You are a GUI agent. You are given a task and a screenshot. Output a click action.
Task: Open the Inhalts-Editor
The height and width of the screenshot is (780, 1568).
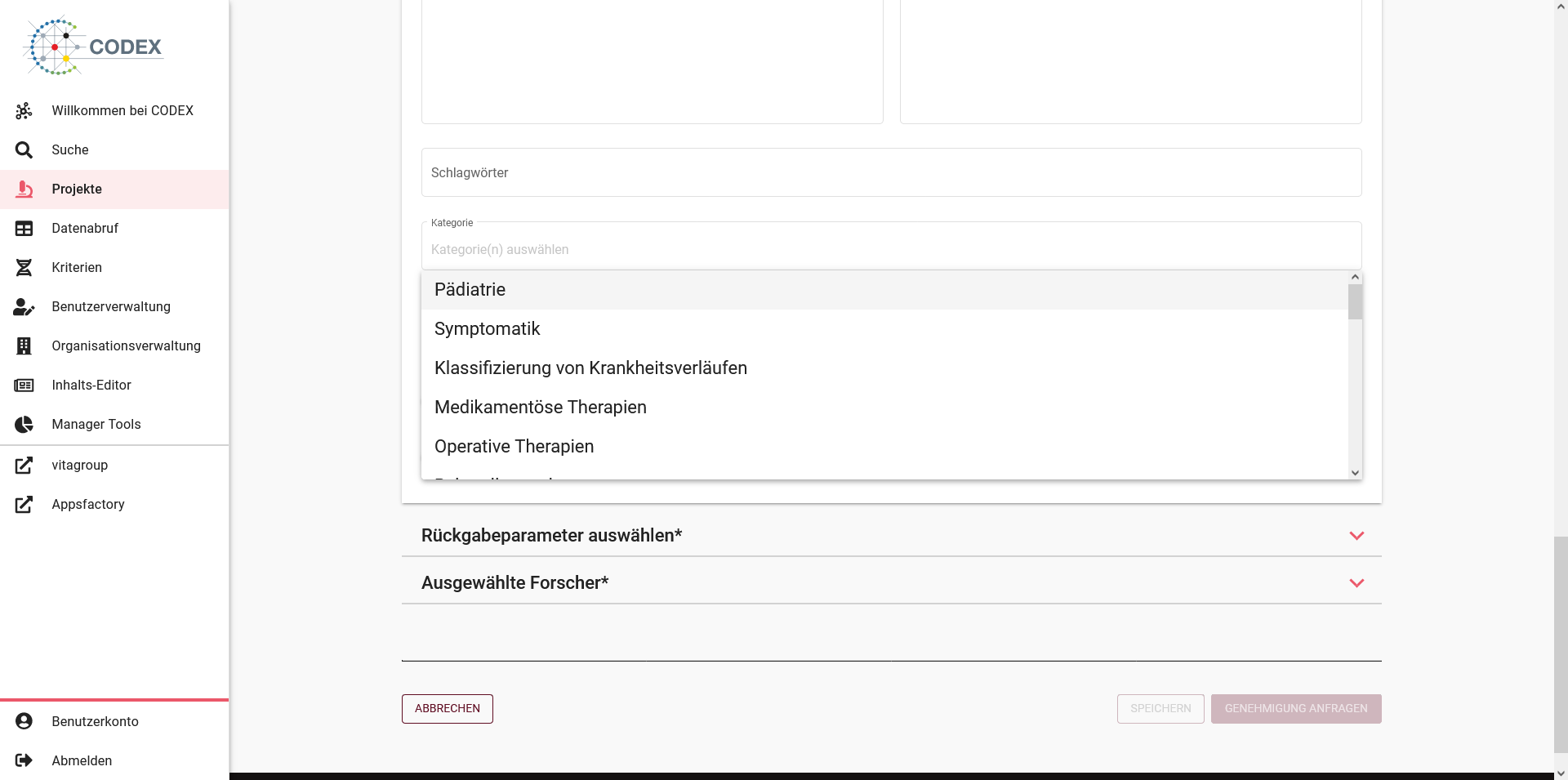coord(114,385)
